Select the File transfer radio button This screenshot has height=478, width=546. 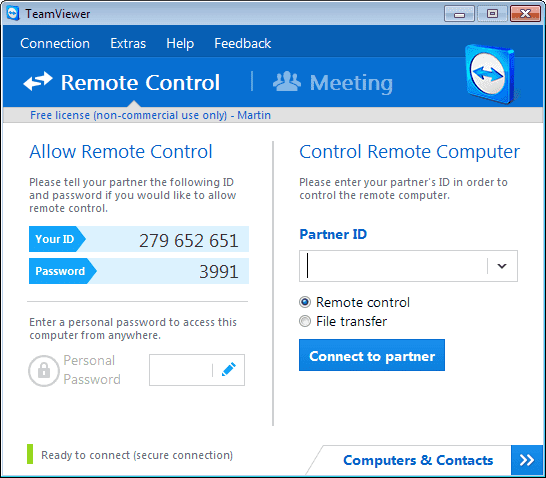[x=305, y=321]
